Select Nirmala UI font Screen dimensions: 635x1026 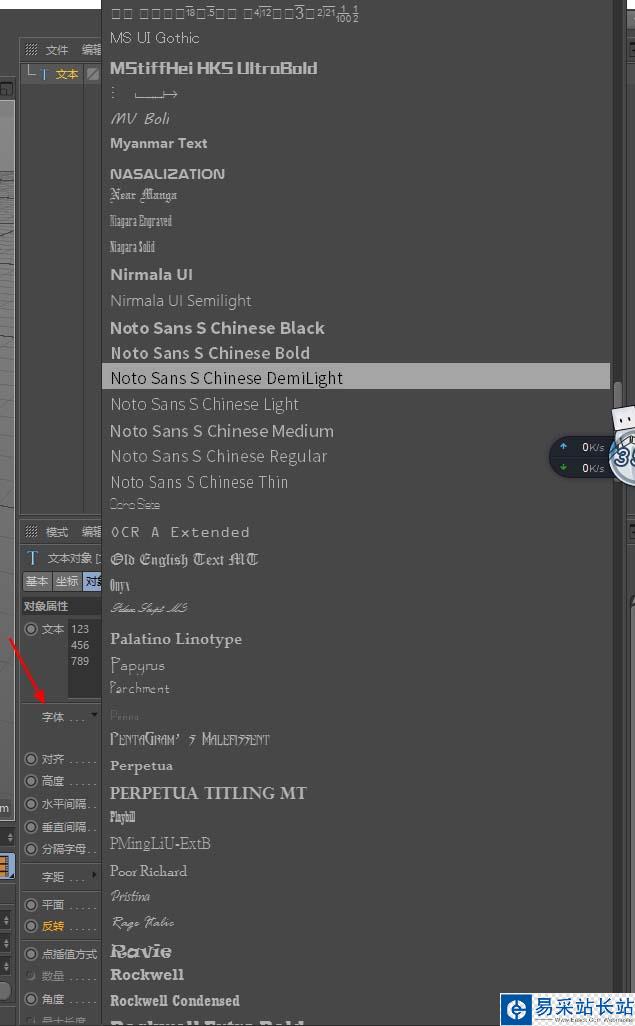(151, 274)
